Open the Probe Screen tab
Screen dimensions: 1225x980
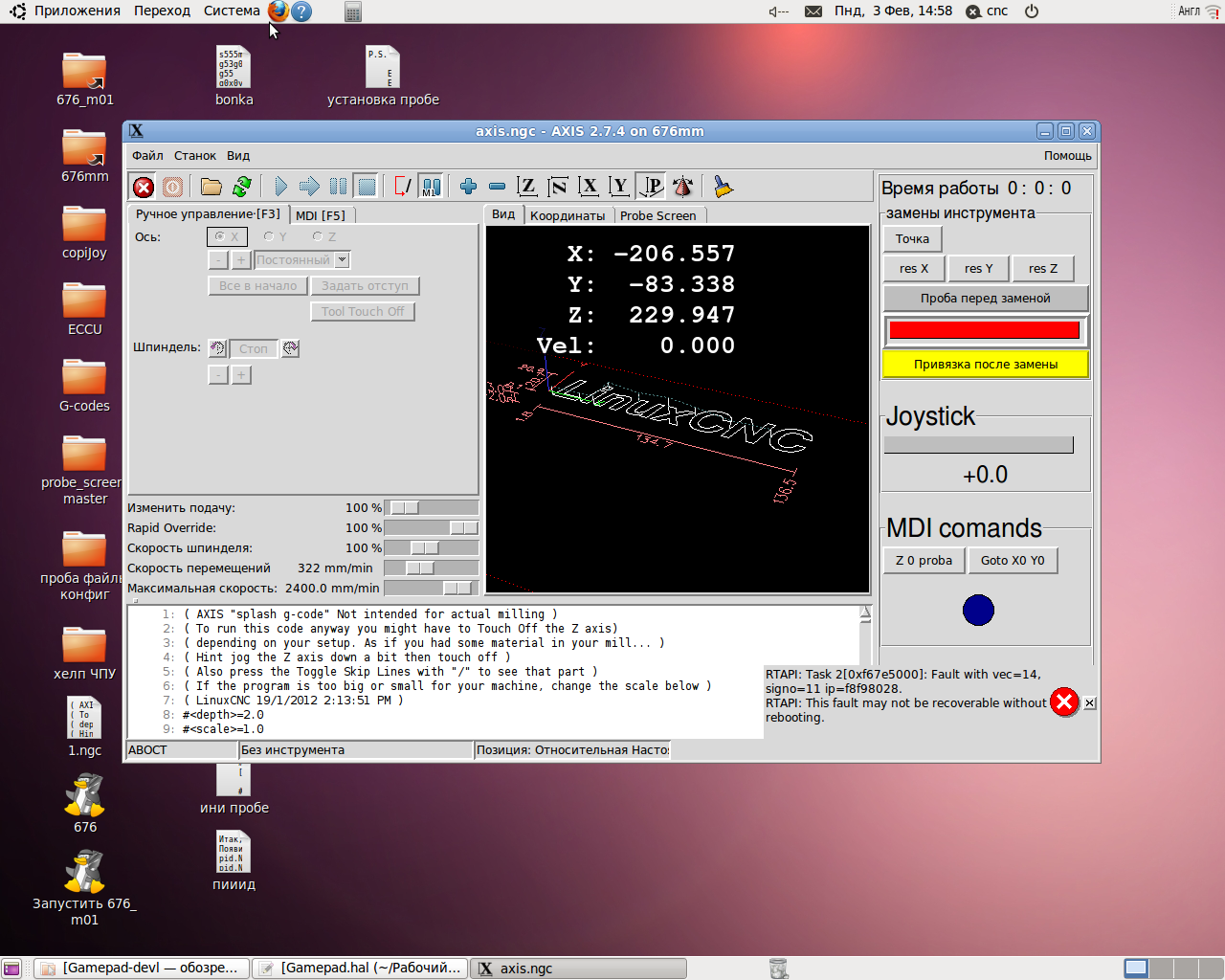pyautogui.click(x=657, y=215)
